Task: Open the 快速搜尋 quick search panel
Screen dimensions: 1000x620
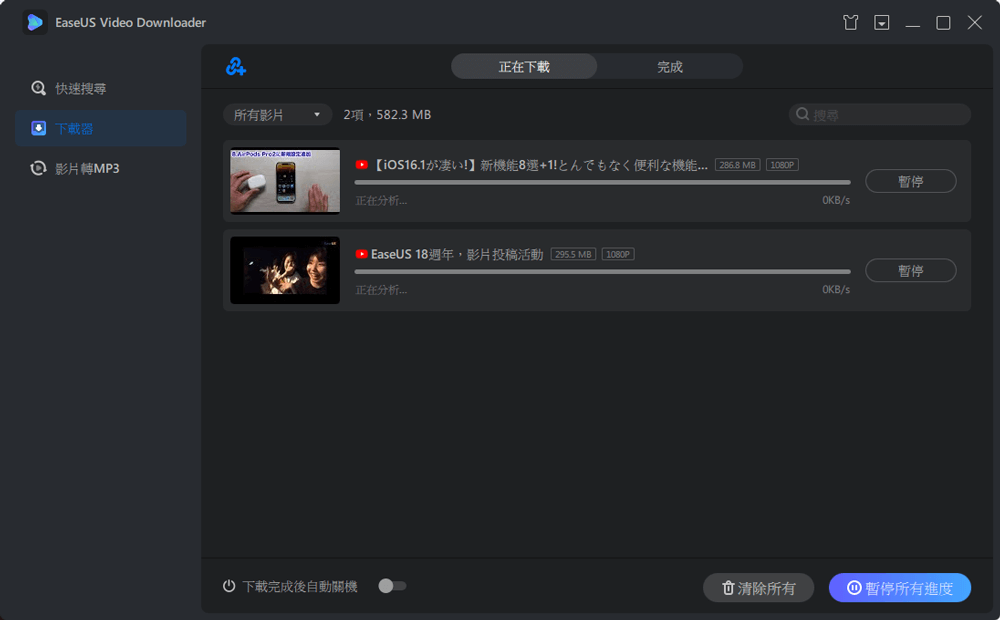Action: tap(88, 88)
